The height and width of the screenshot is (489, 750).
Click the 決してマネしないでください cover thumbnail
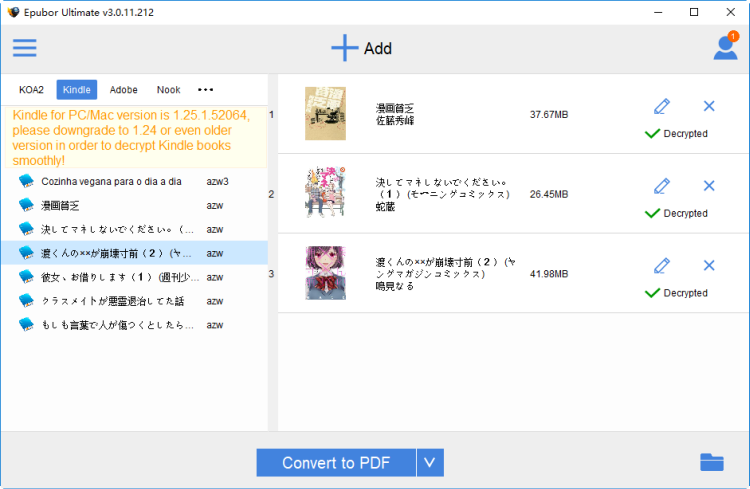pyautogui.click(x=325, y=192)
